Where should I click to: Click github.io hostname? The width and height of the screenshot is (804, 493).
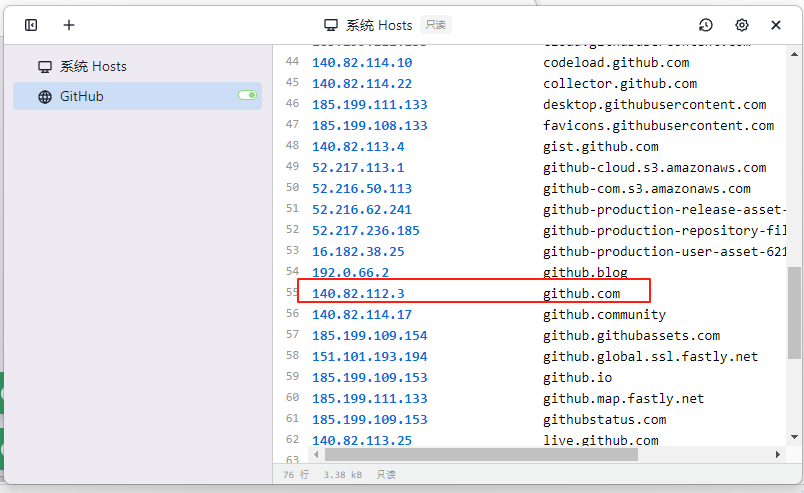[x=577, y=378]
